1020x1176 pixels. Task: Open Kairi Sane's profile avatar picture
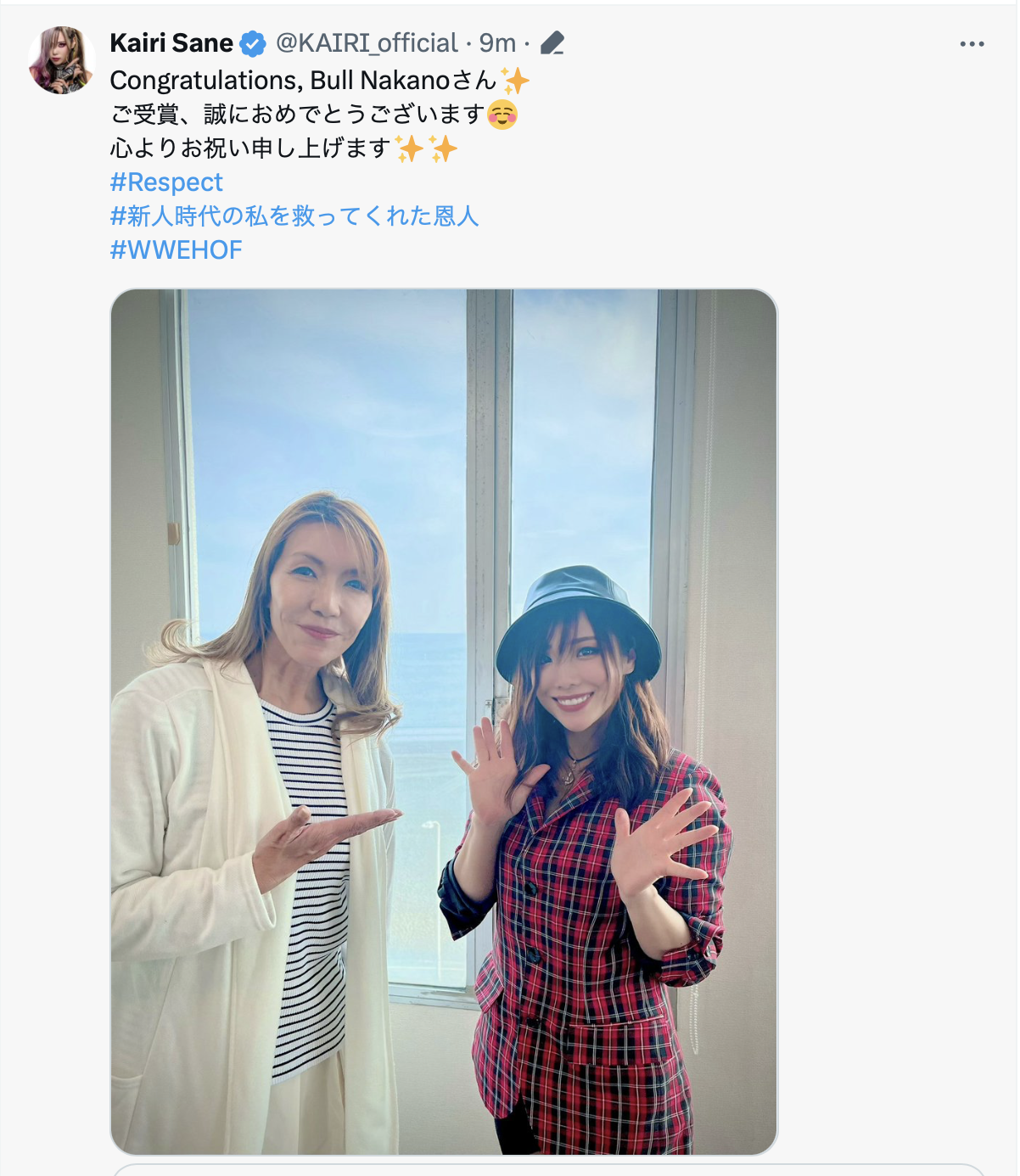click(61, 59)
